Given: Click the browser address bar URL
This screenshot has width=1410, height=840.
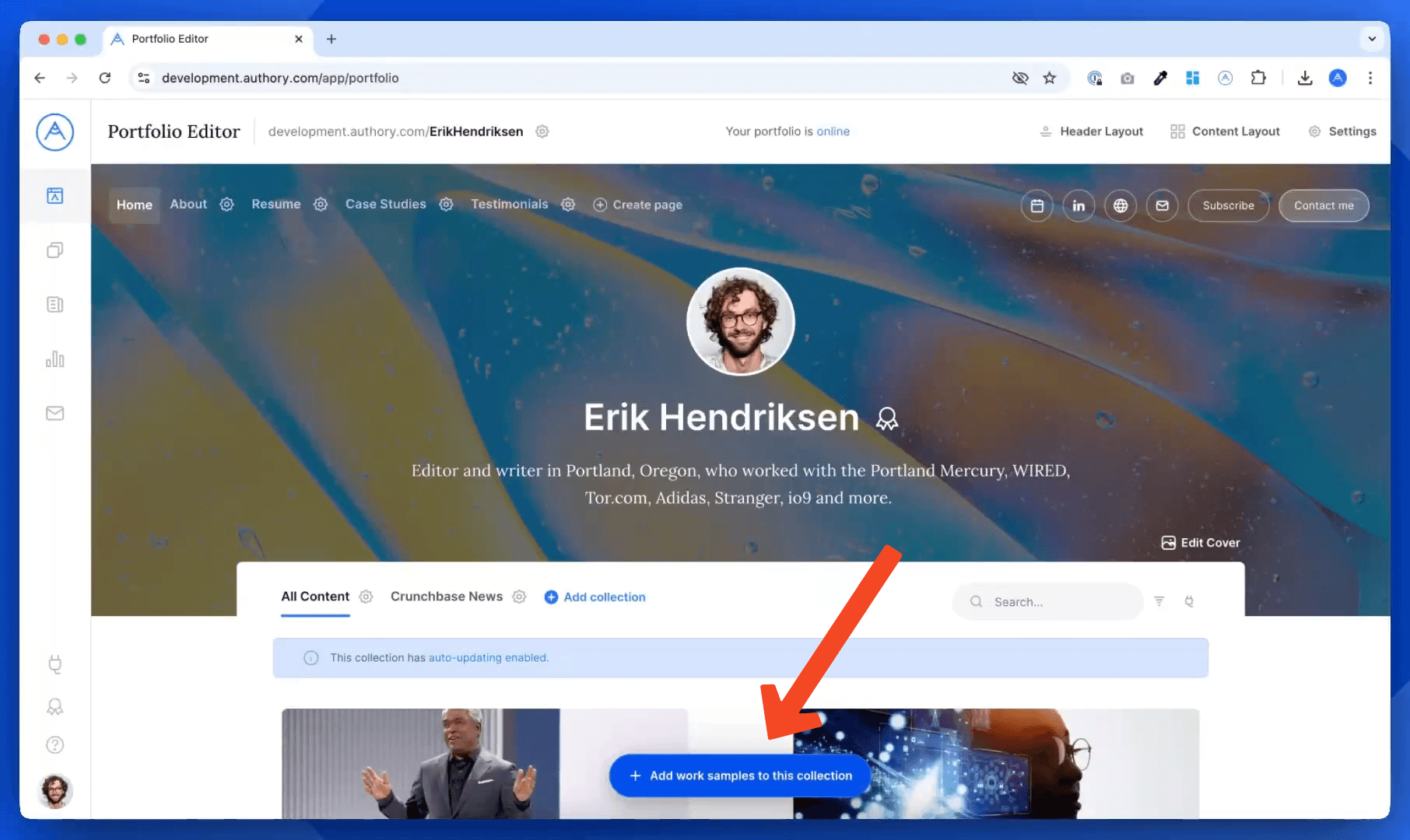Looking at the screenshot, I should pyautogui.click(x=280, y=78).
